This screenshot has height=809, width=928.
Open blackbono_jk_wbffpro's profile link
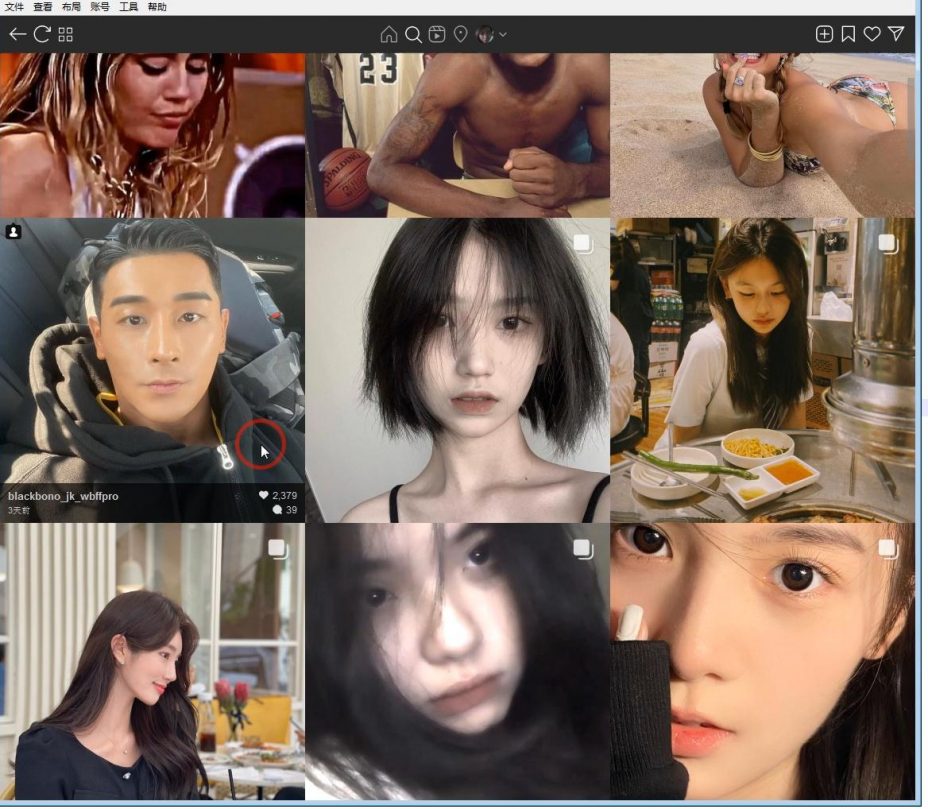(x=60, y=494)
